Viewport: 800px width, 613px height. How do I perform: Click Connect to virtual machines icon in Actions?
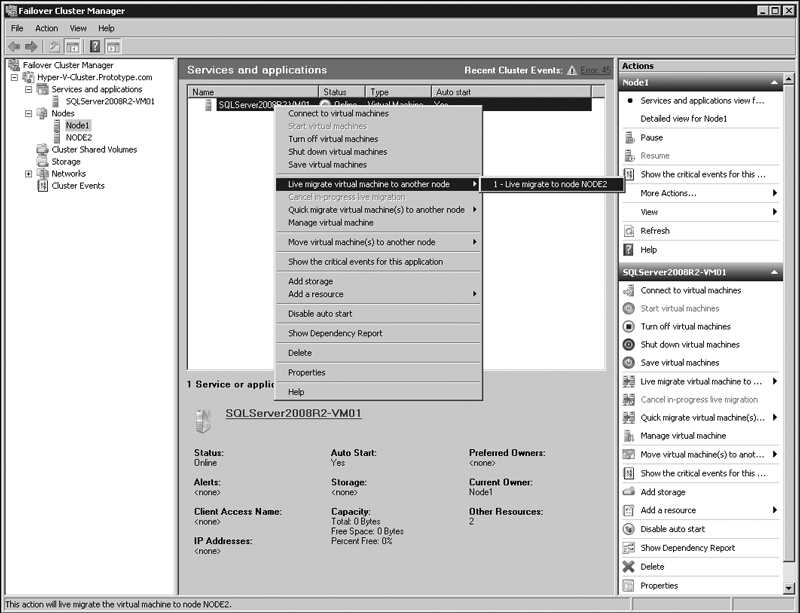629,290
